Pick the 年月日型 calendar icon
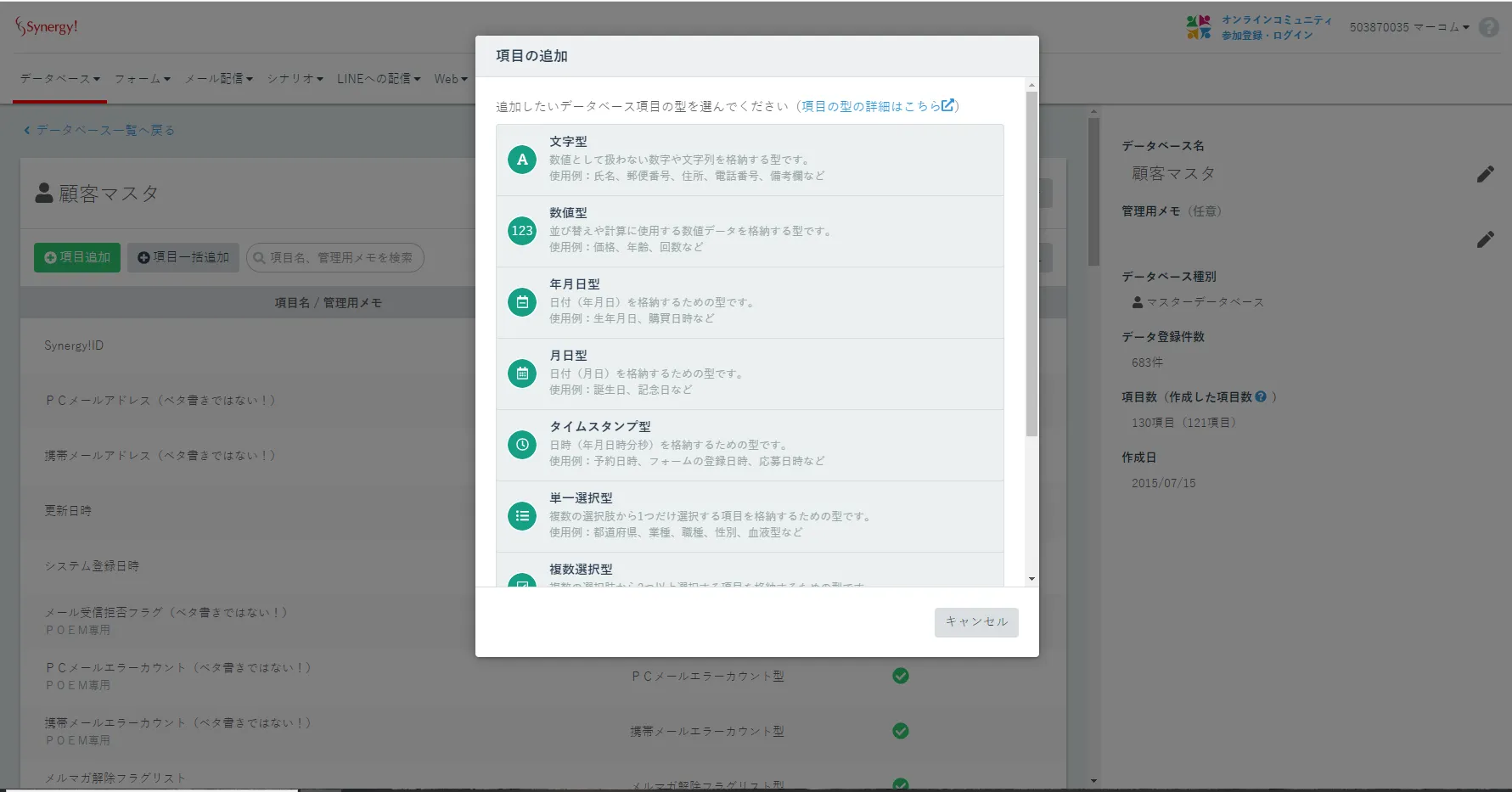 [x=522, y=302]
